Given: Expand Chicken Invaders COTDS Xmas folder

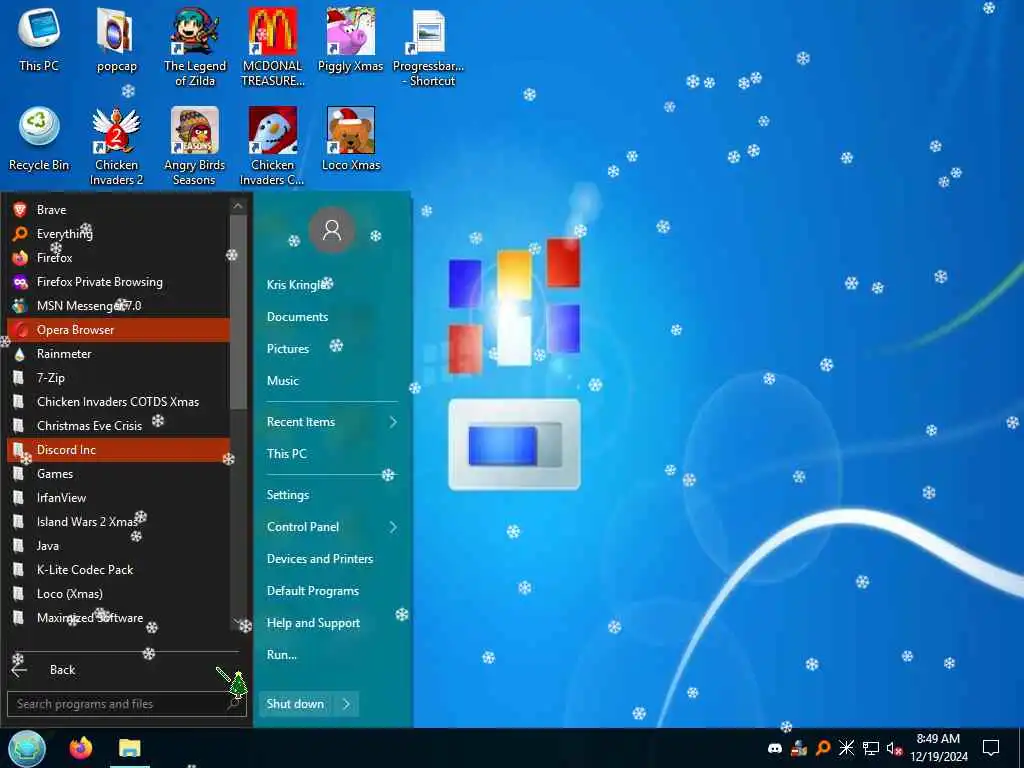Looking at the screenshot, I should [x=118, y=402].
